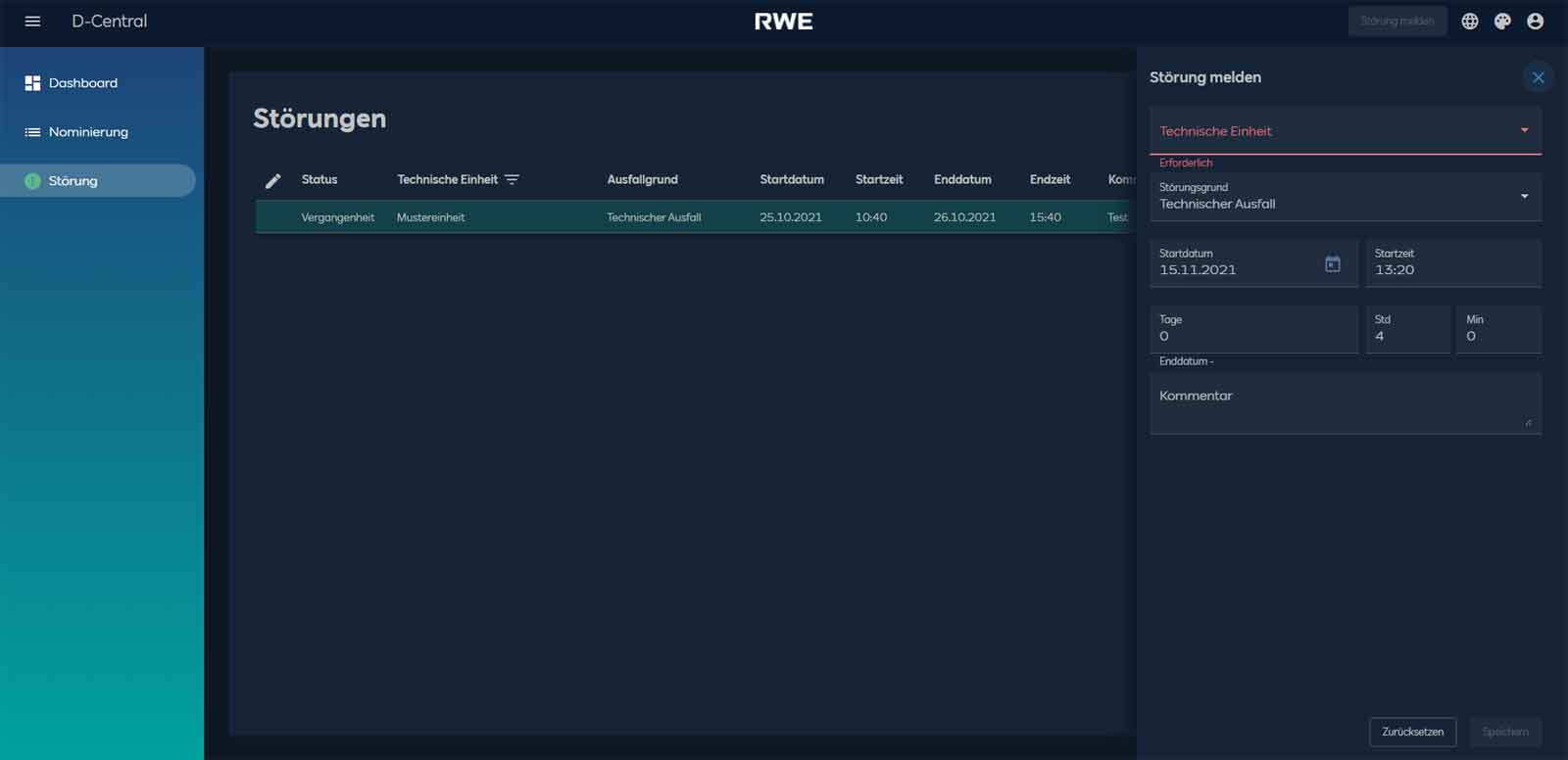
Task: Click the globe language icon
Action: point(1470,22)
